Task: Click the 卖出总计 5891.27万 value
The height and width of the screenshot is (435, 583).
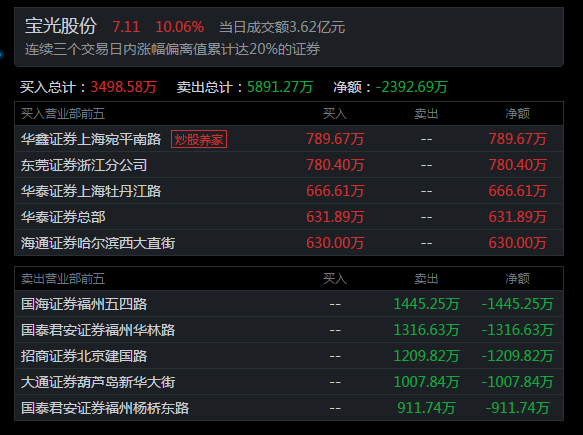Action: coord(280,87)
